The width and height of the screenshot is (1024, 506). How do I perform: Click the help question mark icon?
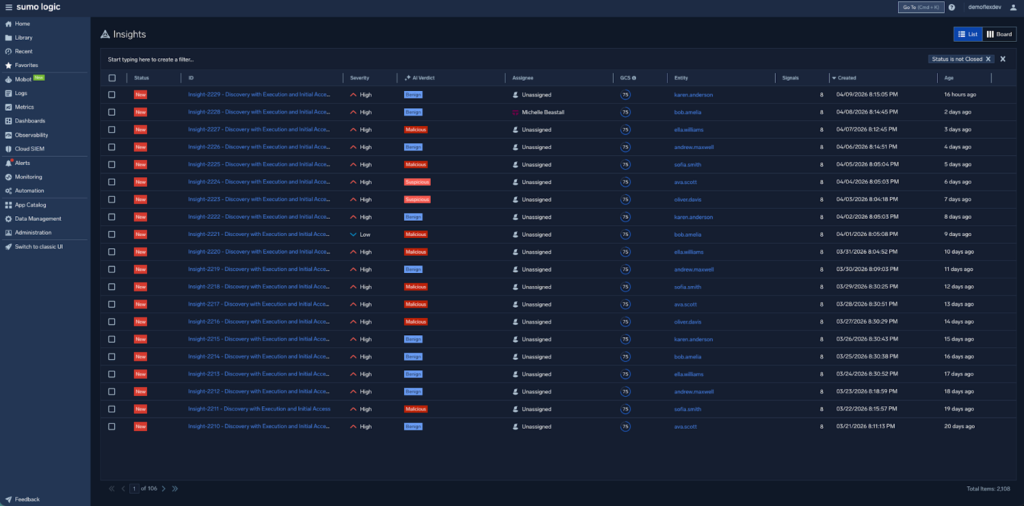click(951, 7)
